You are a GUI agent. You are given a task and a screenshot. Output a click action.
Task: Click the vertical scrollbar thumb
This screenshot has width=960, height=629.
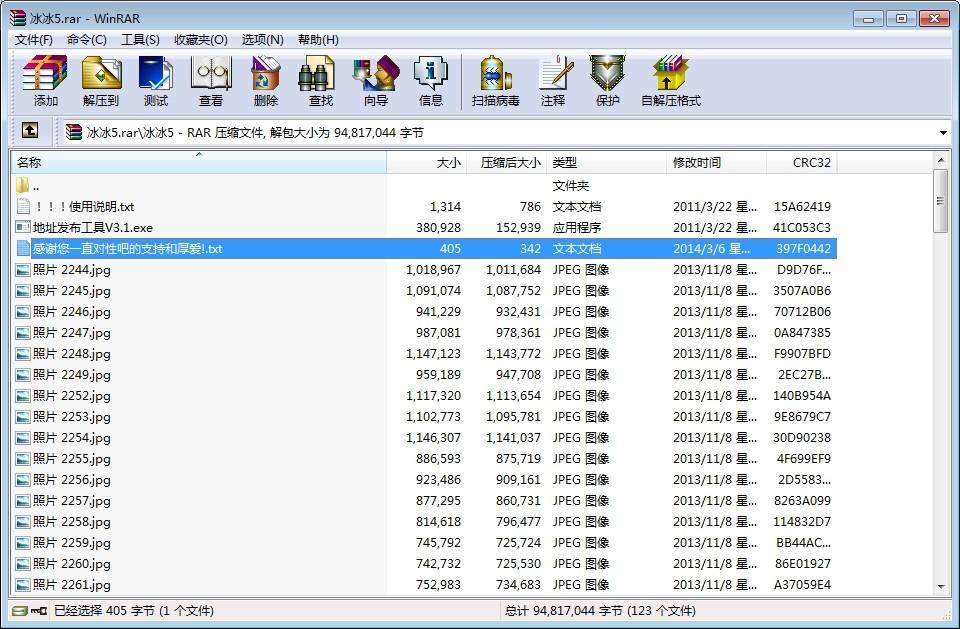tap(940, 201)
